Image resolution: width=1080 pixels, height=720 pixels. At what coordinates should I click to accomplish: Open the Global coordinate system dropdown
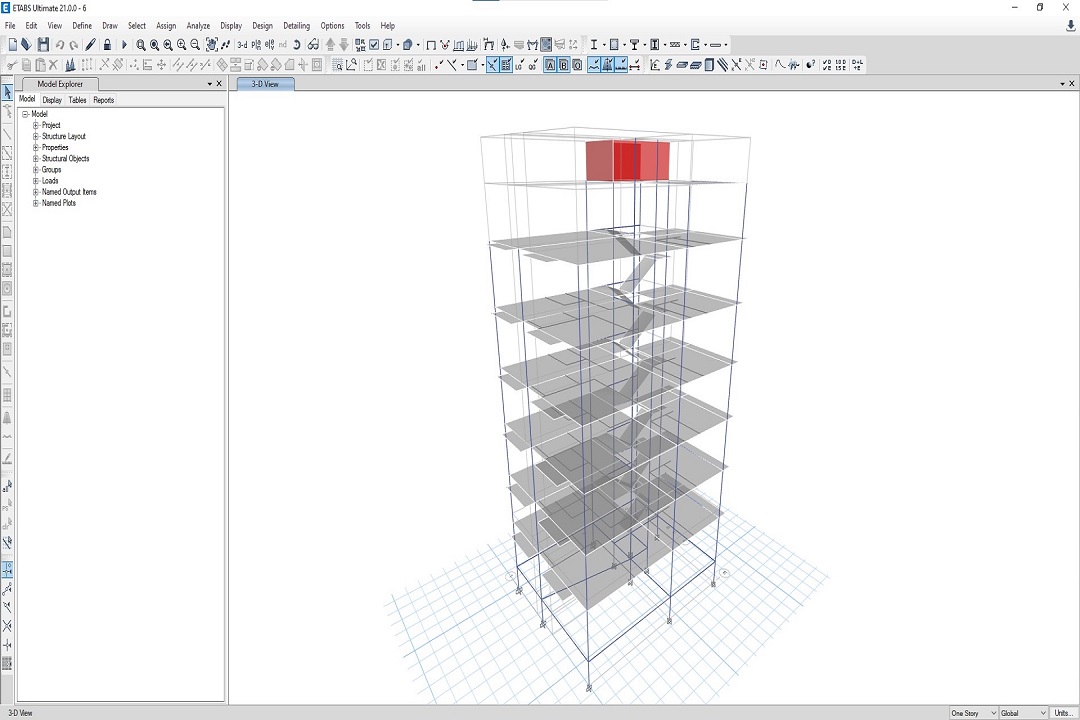click(x=1022, y=713)
